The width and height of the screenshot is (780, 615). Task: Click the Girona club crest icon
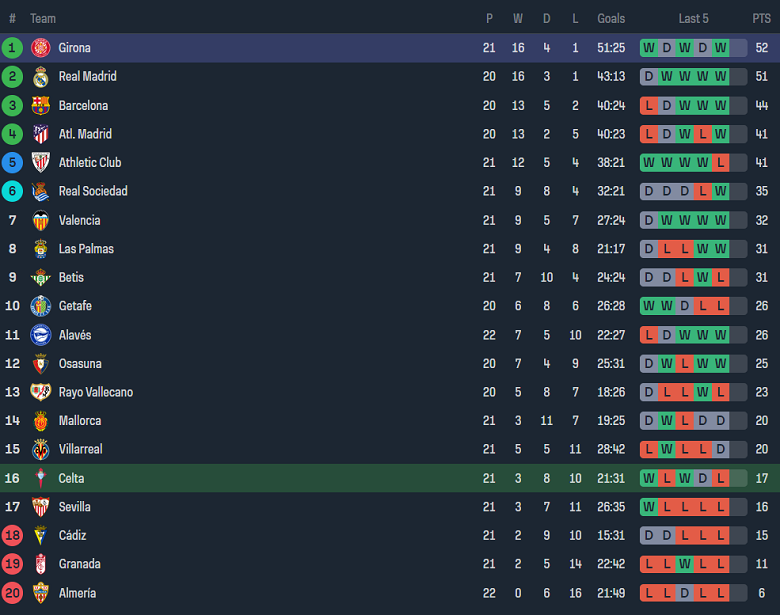[40, 48]
